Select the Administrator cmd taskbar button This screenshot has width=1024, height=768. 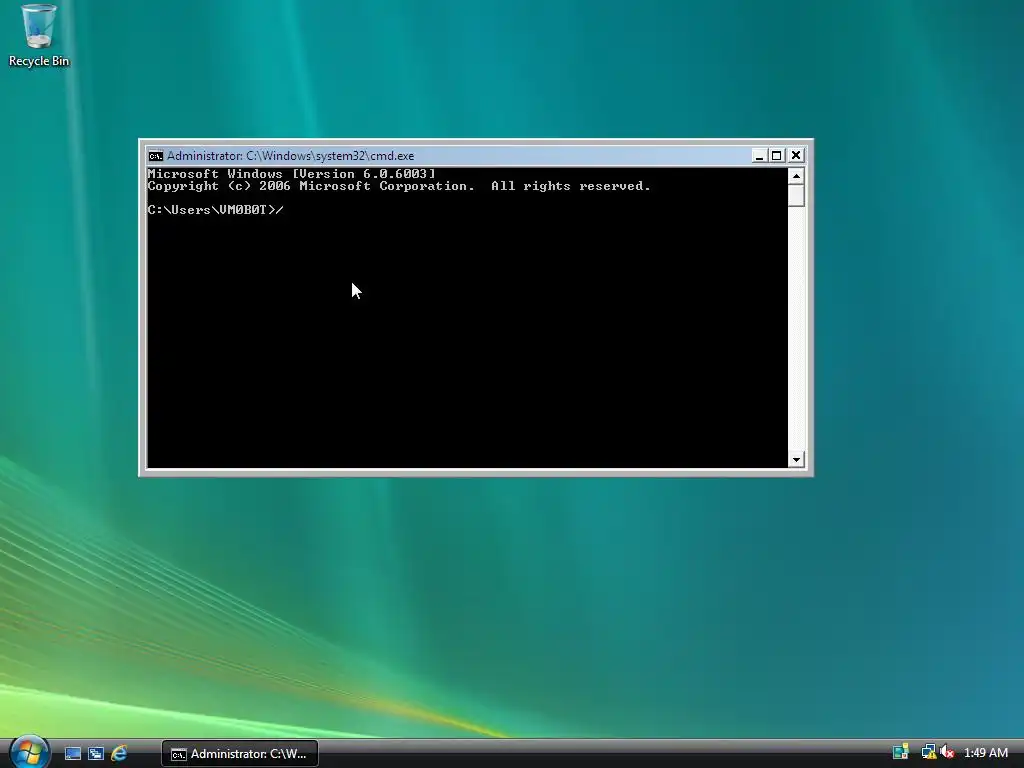coord(240,754)
